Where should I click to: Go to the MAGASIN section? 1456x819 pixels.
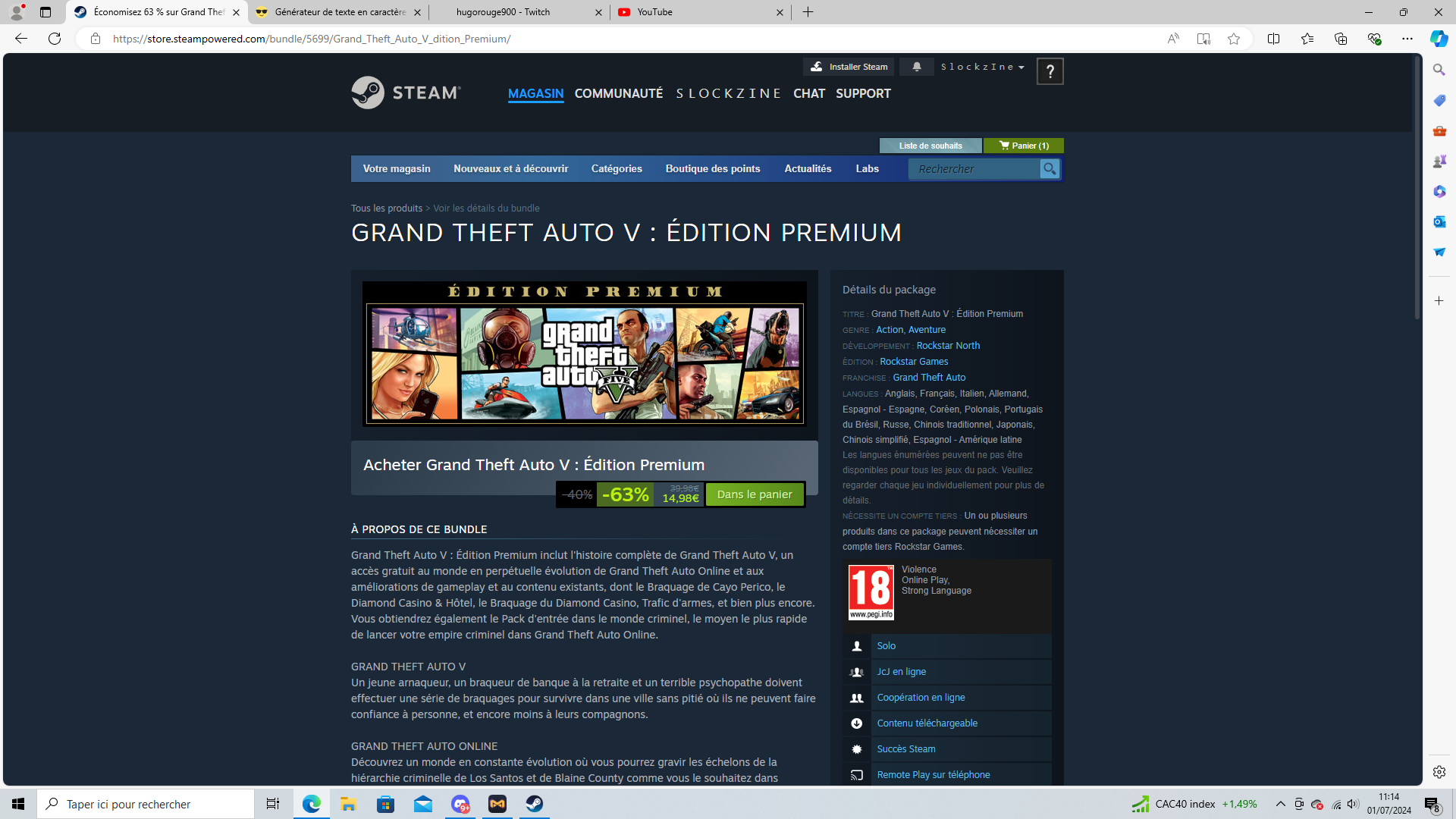[536, 93]
